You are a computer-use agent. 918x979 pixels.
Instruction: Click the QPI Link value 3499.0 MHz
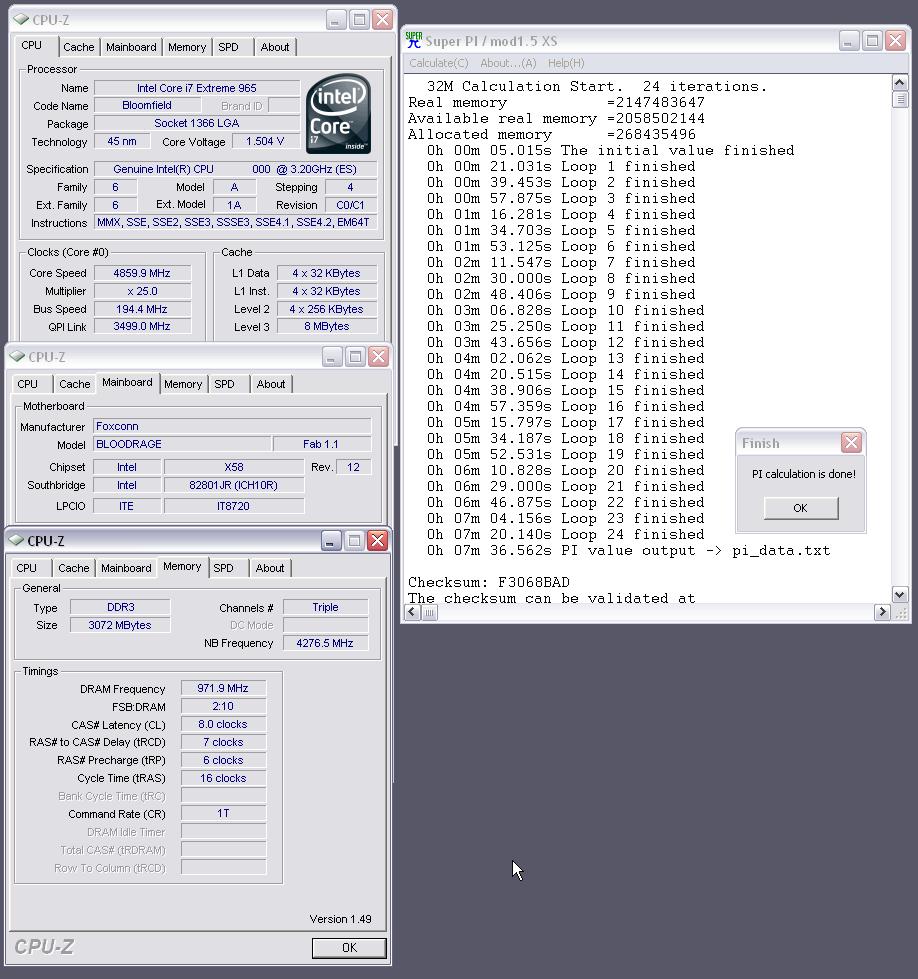tap(142, 327)
